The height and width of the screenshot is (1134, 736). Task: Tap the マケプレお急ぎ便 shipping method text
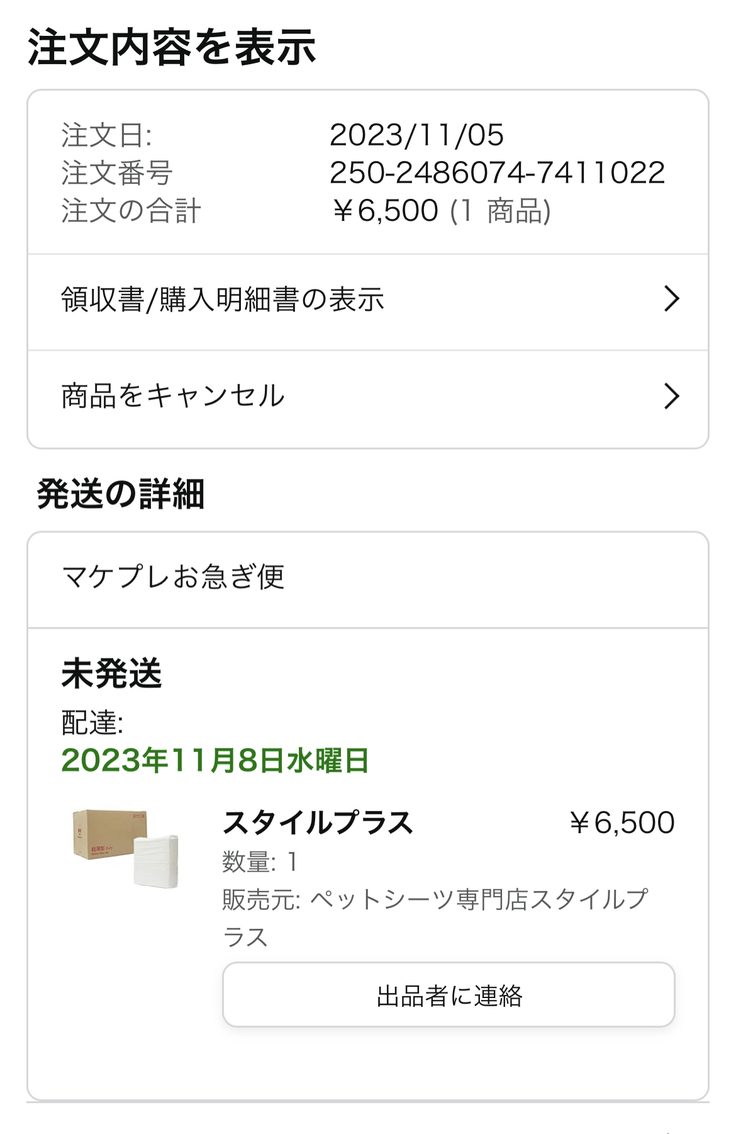[173, 577]
